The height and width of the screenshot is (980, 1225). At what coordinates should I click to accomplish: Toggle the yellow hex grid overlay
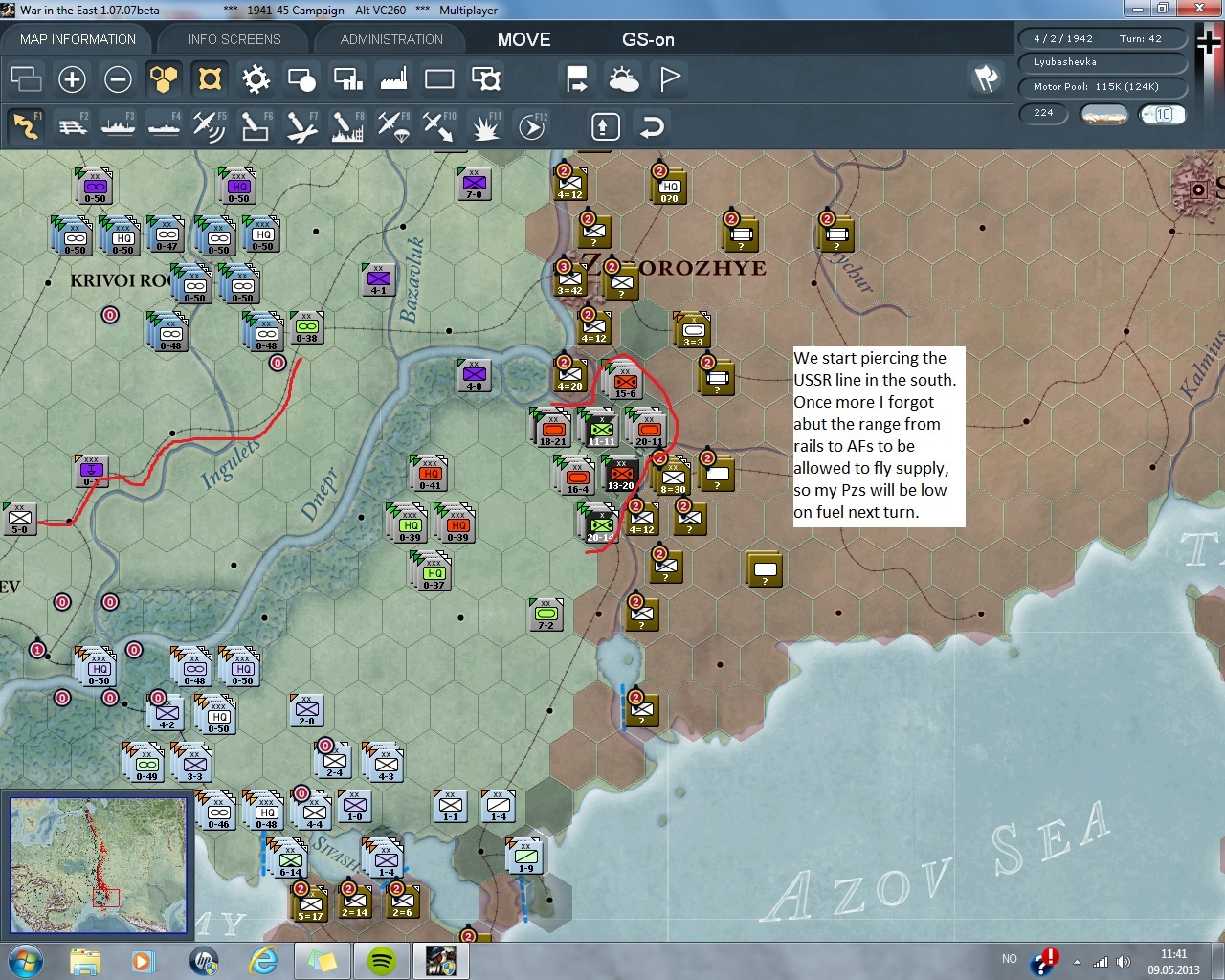point(164,78)
